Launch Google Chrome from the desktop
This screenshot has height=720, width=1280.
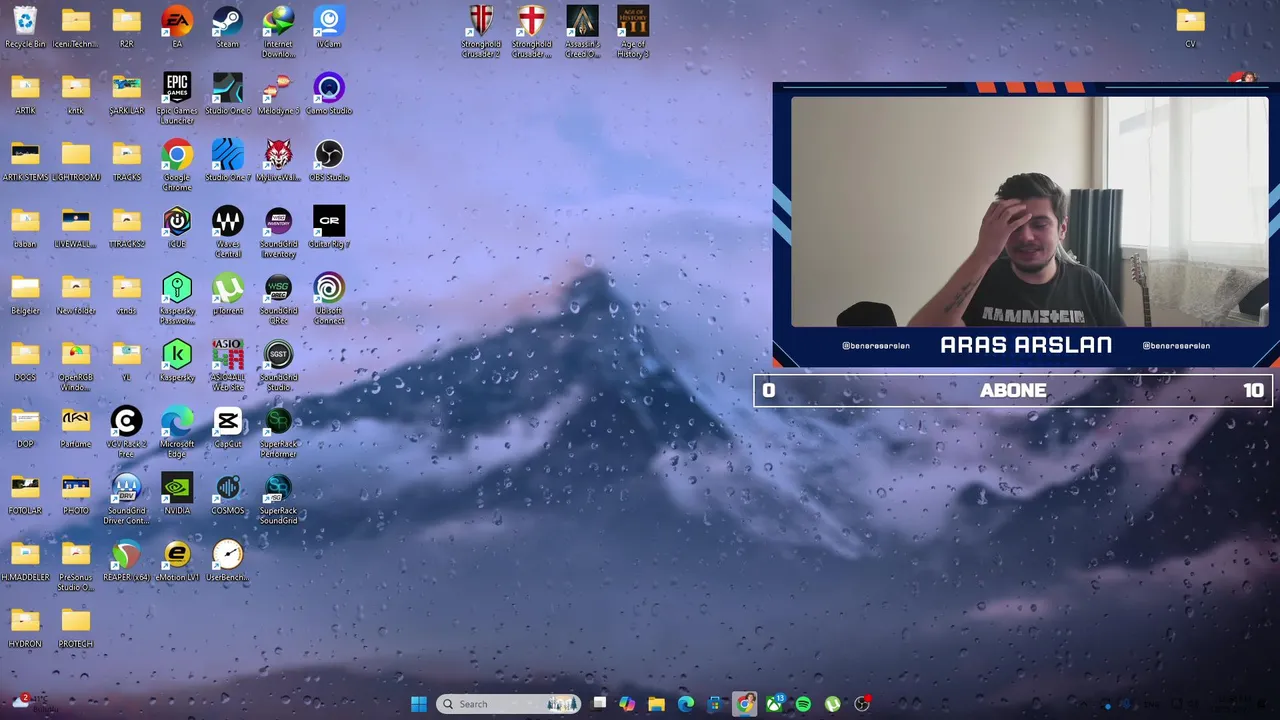pos(177,165)
